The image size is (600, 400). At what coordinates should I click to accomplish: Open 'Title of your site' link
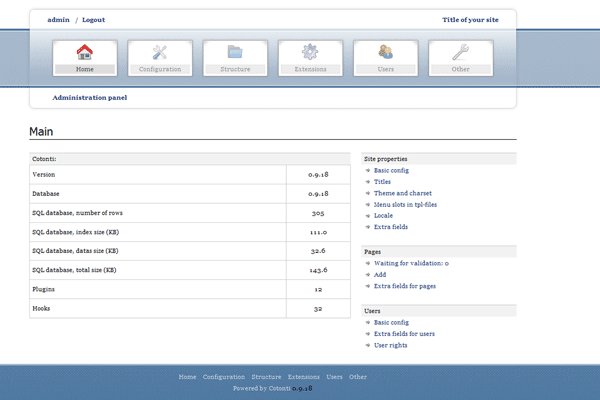(x=477, y=20)
